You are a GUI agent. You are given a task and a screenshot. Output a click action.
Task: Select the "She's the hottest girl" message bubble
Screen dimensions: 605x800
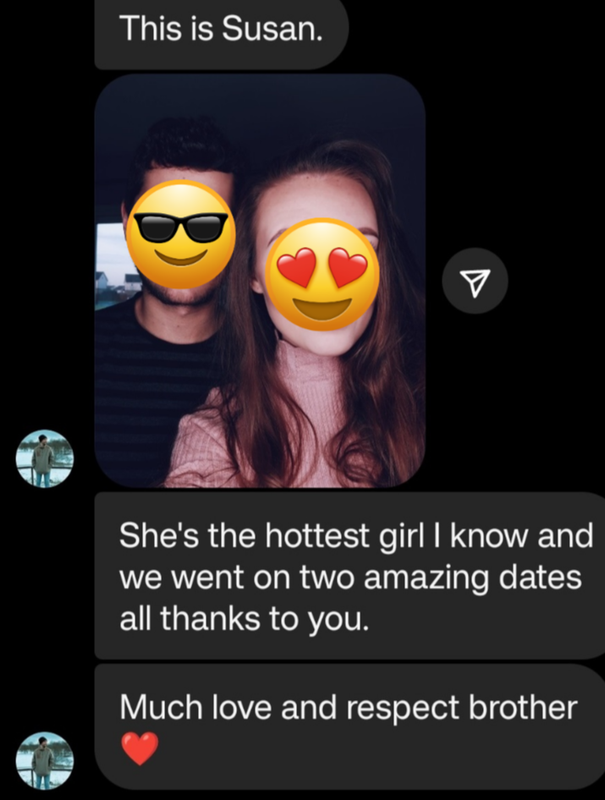350,576
